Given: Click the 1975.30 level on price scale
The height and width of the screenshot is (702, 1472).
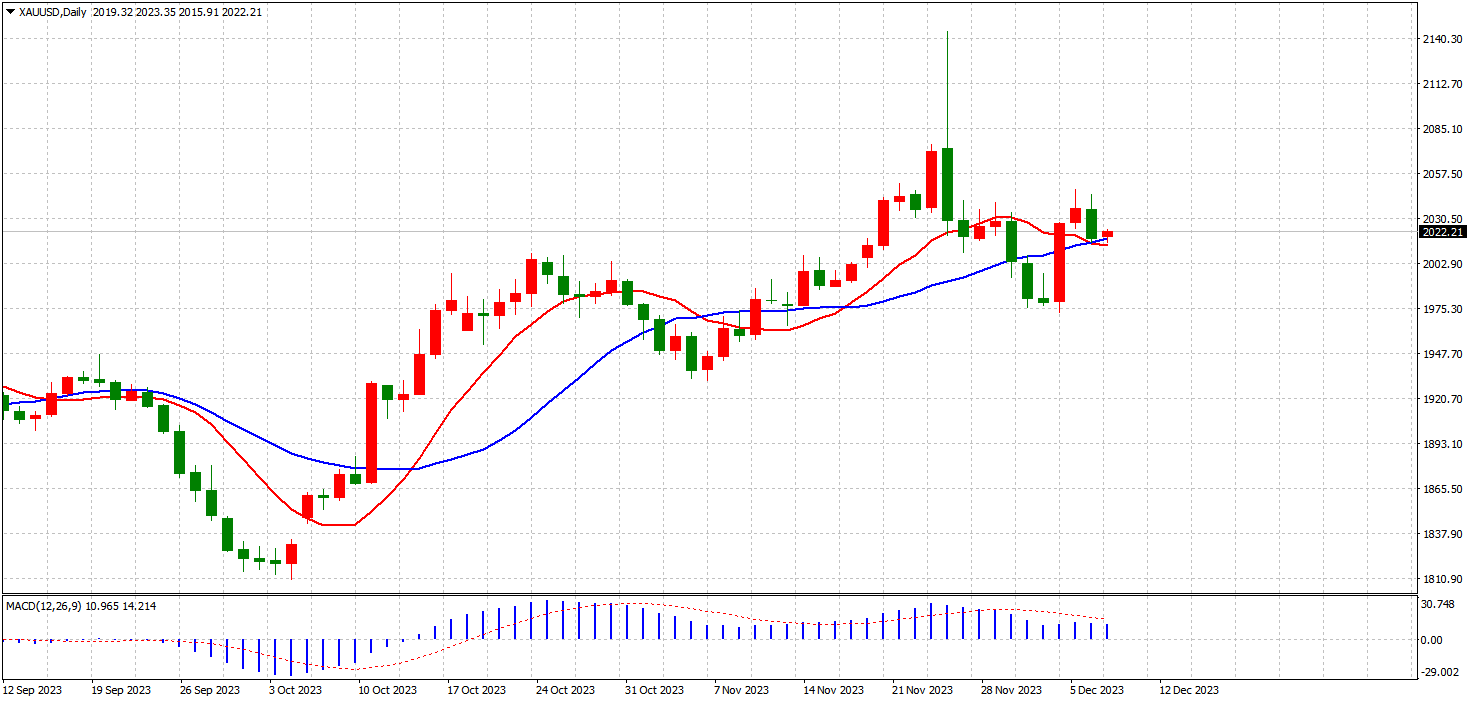Looking at the screenshot, I should [1442, 309].
